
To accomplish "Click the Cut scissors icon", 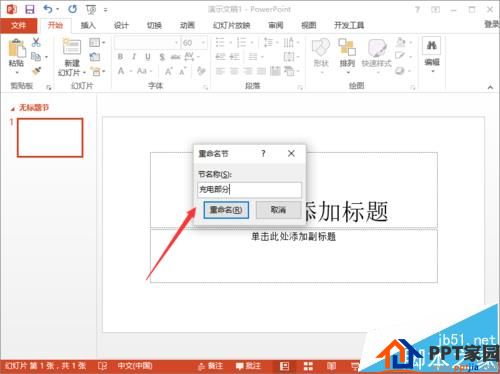I will click(x=36, y=42).
